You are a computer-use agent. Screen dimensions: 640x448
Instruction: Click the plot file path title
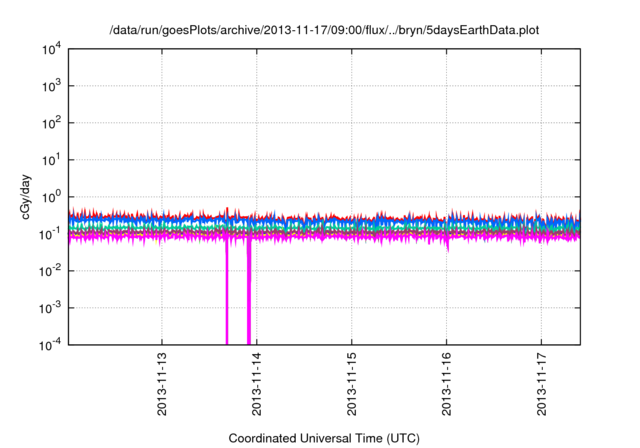[324, 30]
